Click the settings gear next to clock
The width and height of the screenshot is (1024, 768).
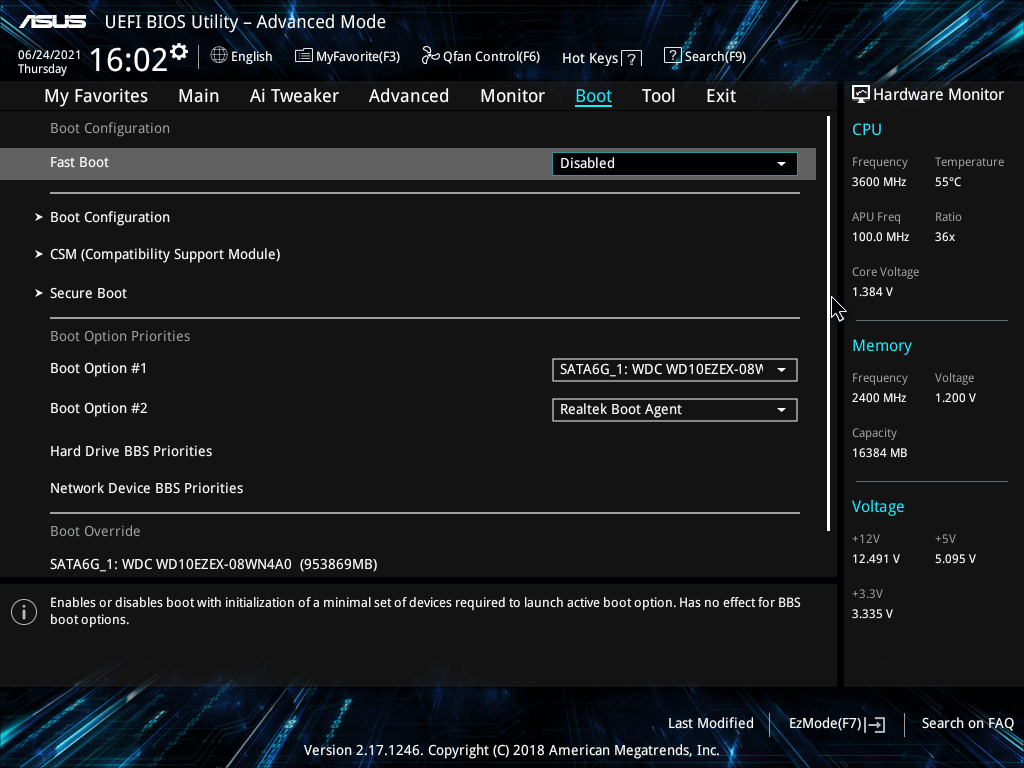(179, 52)
